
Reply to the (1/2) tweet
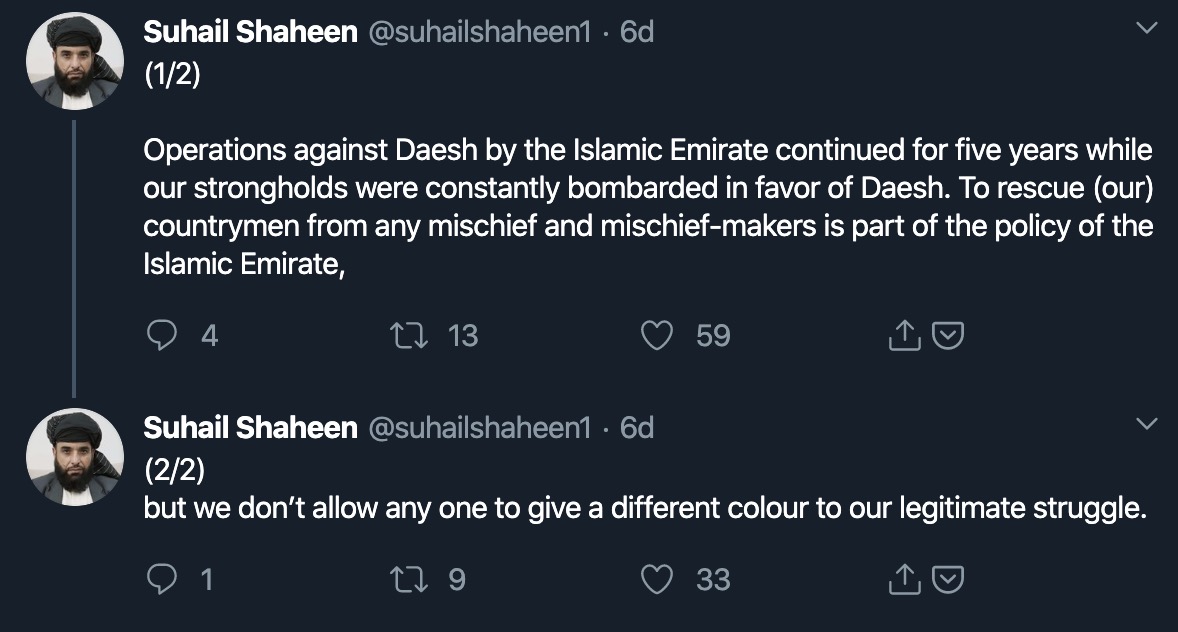click(162, 336)
